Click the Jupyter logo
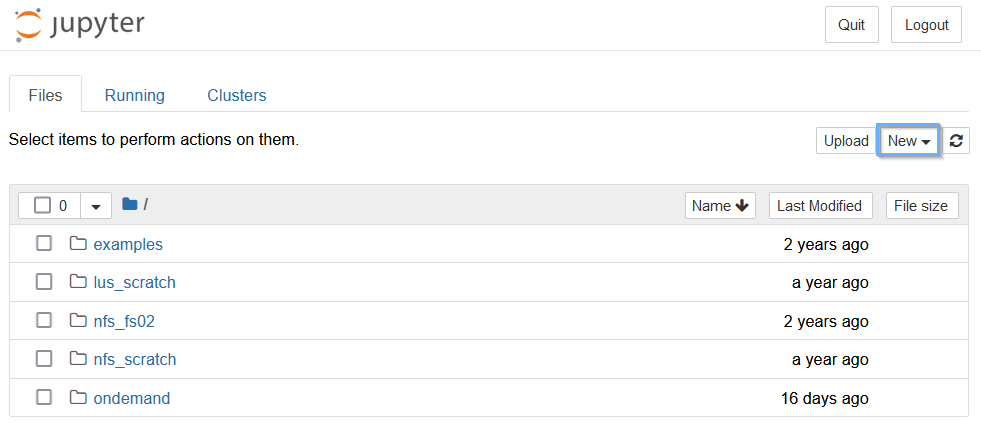 79,25
